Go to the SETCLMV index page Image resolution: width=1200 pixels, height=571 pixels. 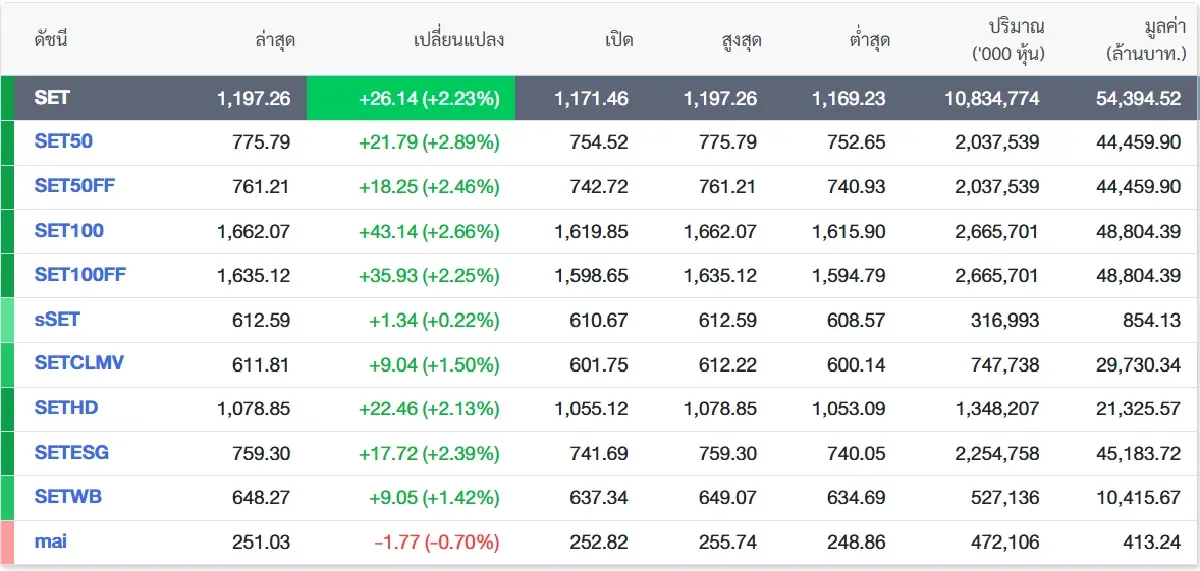(79, 363)
